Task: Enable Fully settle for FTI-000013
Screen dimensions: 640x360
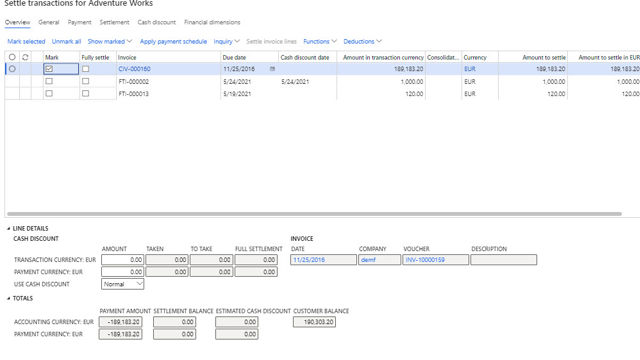Action: tap(85, 93)
